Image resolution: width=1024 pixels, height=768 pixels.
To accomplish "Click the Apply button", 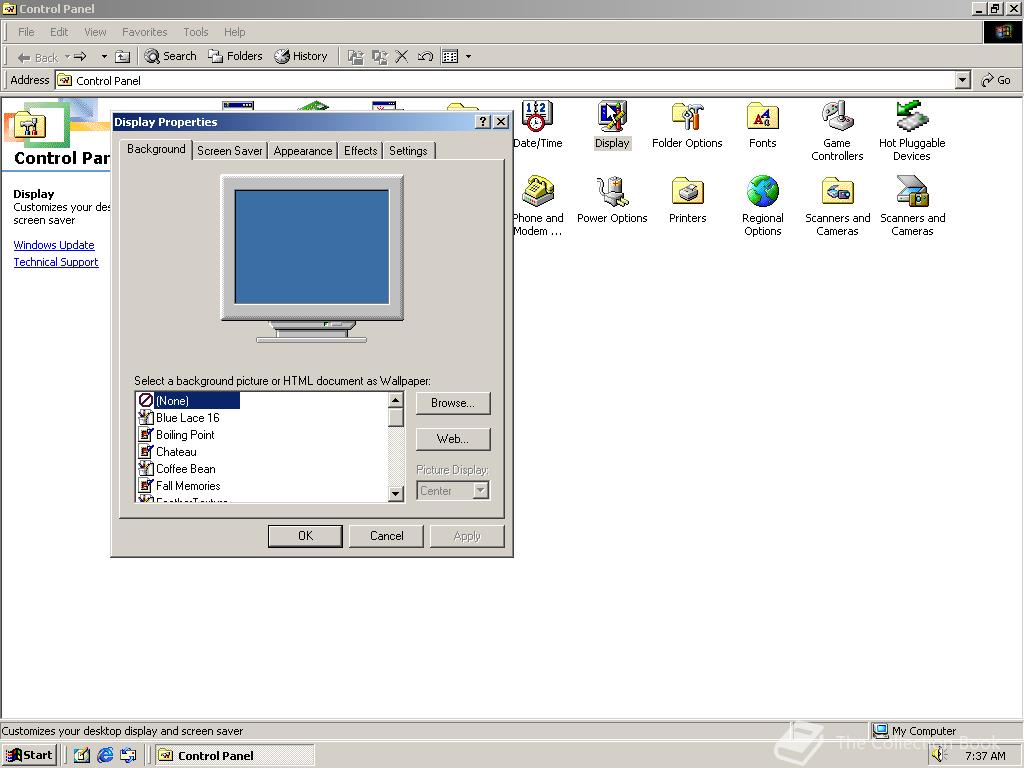I will [467, 536].
